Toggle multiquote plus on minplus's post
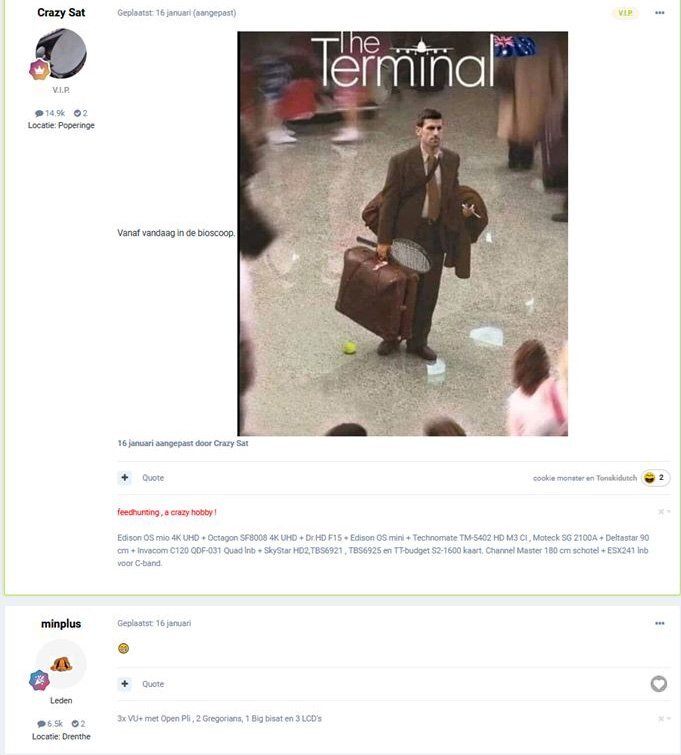This screenshot has width=681, height=755. (x=125, y=684)
